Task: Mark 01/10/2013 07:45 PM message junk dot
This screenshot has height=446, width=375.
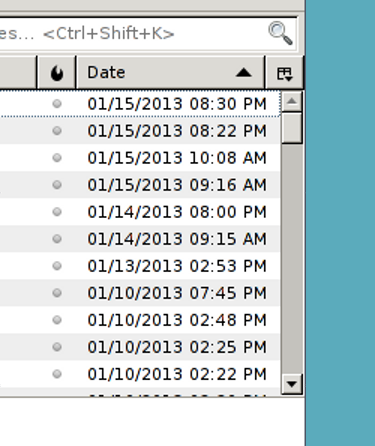Action: click(57, 293)
